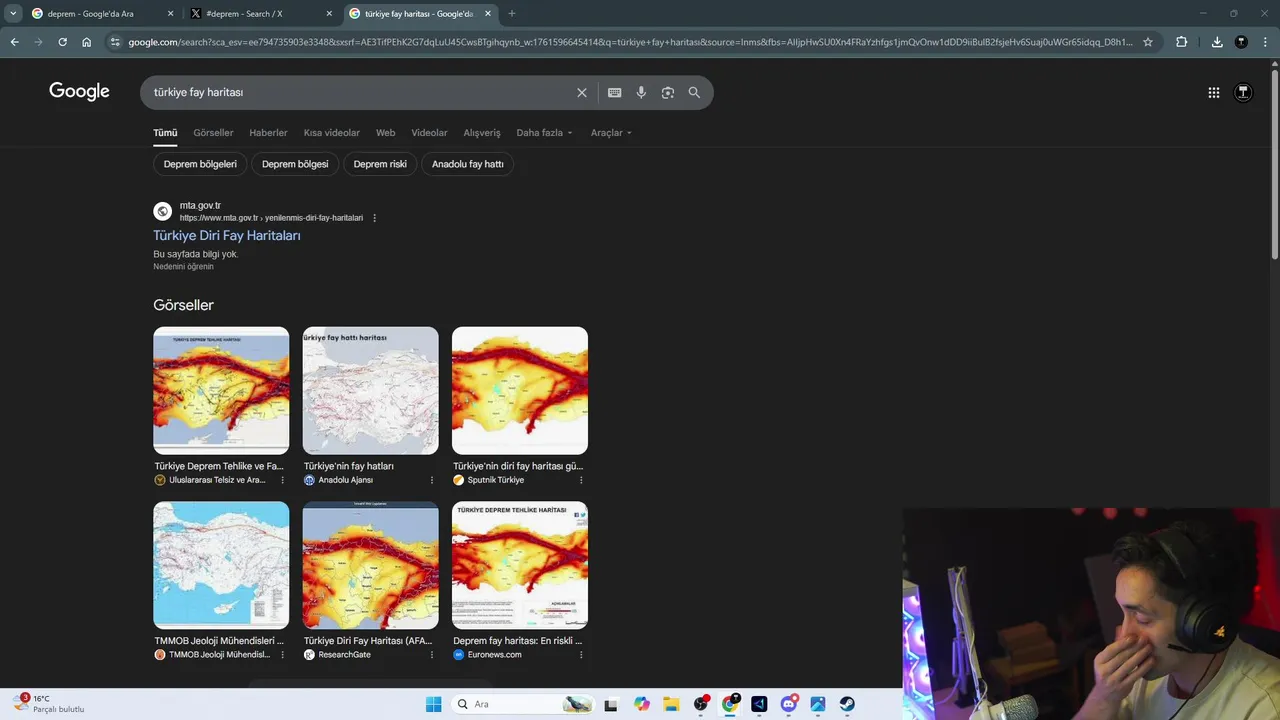This screenshot has width=1280, height=720.
Task: Open the Görseller section heading
Action: (x=183, y=305)
